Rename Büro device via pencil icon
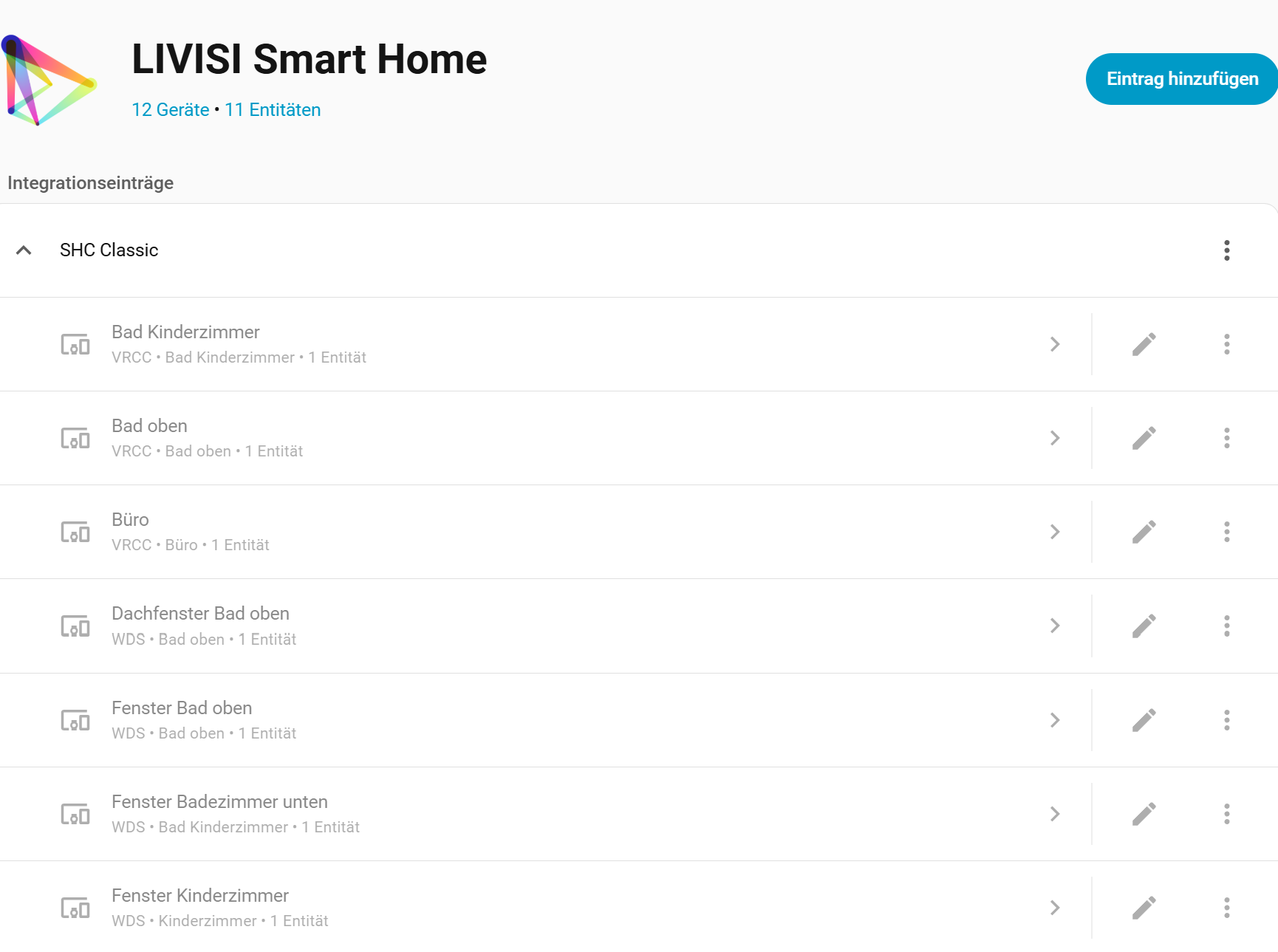1278x952 pixels. click(x=1144, y=532)
